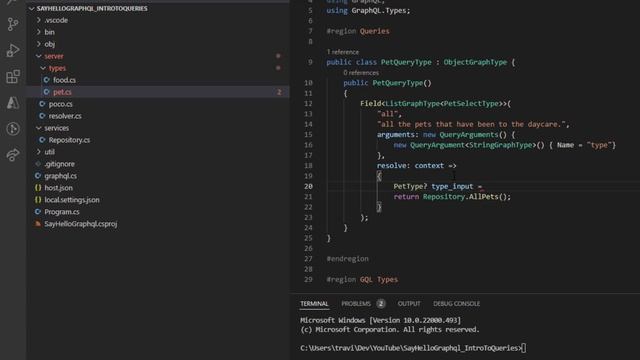640x360 pixels.
Task: Click the C# file icon beside Repository.cs
Action: coord(42,140)
